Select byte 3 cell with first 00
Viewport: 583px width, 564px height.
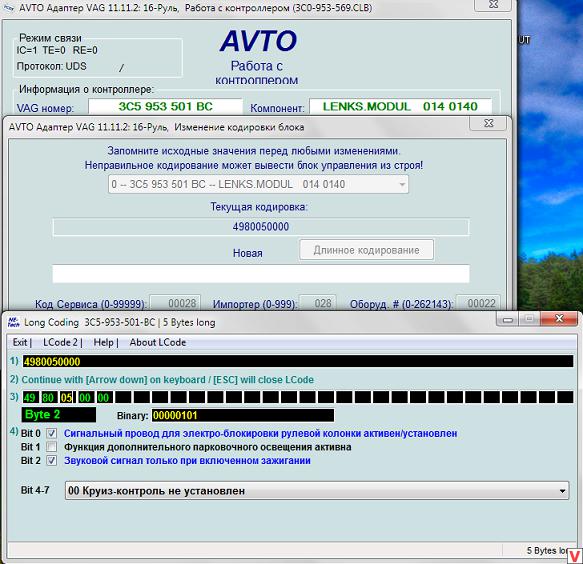click(85, 397)
